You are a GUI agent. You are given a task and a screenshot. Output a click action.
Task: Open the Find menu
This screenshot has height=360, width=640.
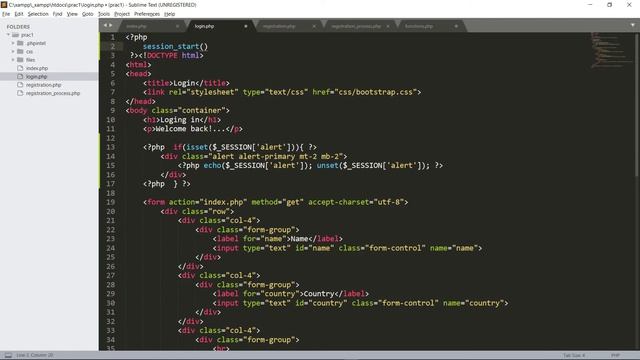pyautogui.click(x=58, y=14)
